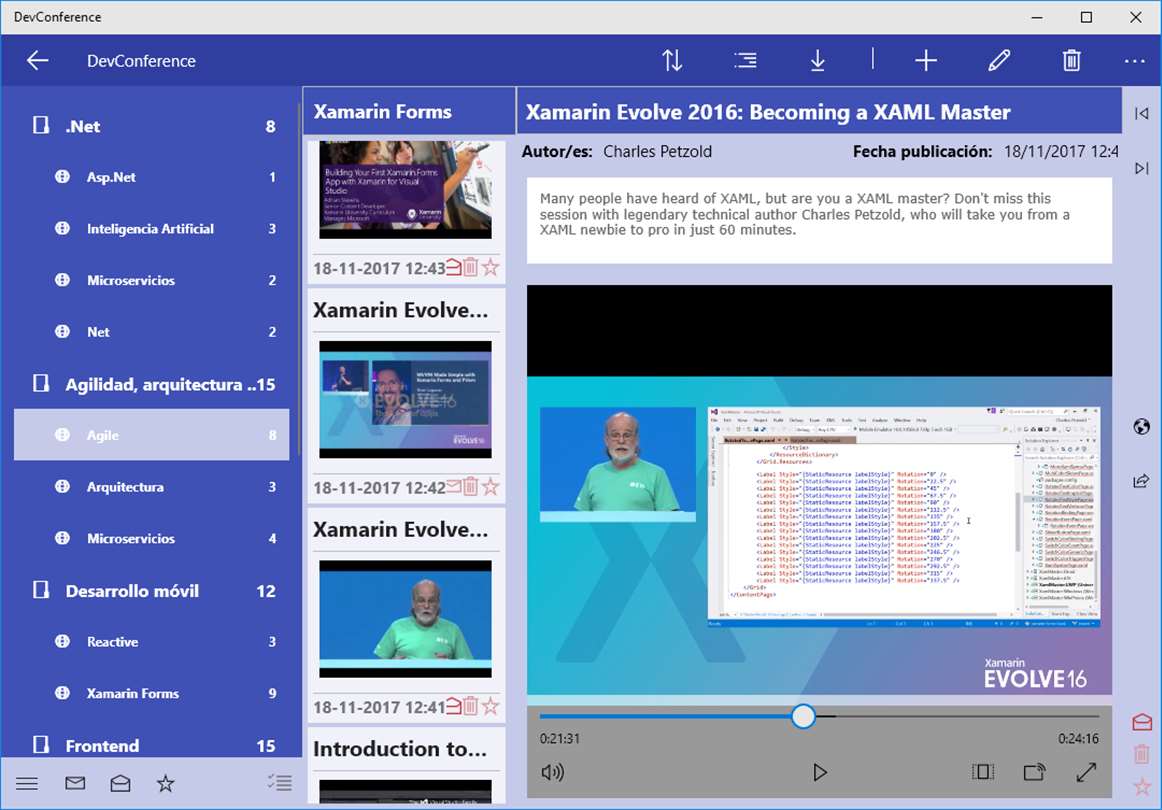Star the 18-11-2017 12:43 item
This screenshot has height=810, width=1162.
tap(490, 268)
